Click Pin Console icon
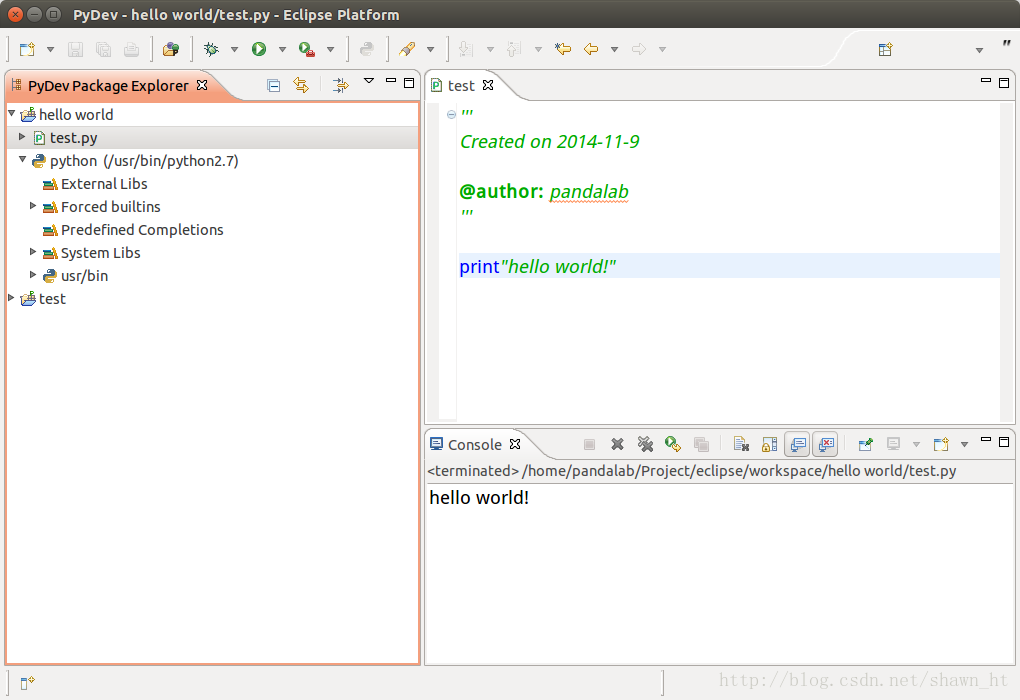 tap(865, 444)
